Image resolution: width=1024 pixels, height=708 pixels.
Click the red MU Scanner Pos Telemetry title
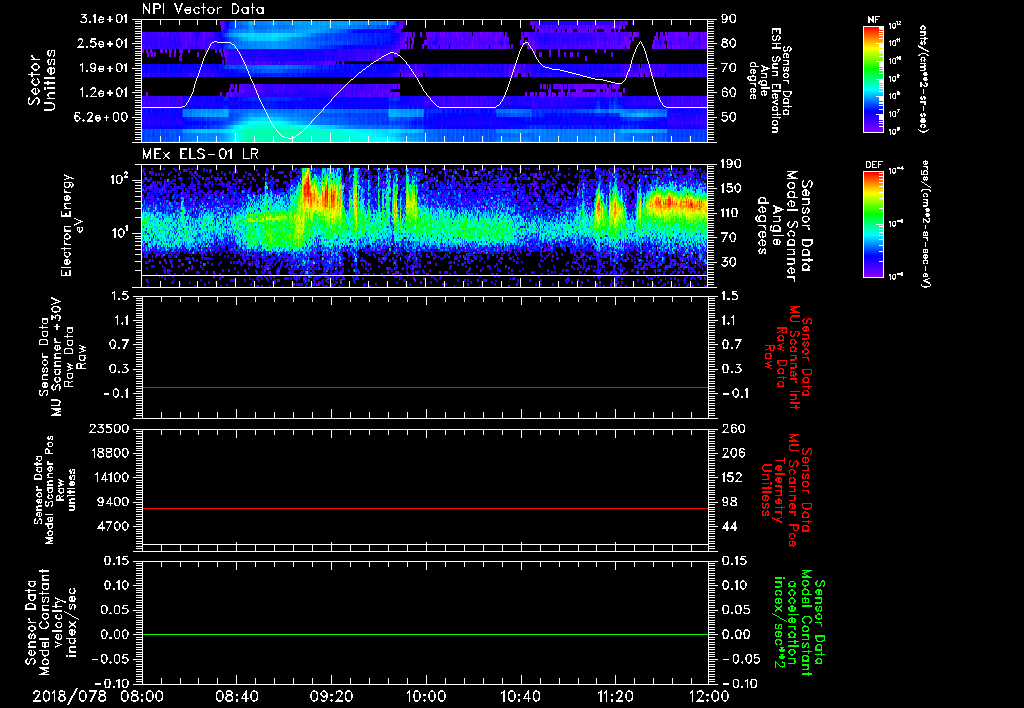point(786,490)
